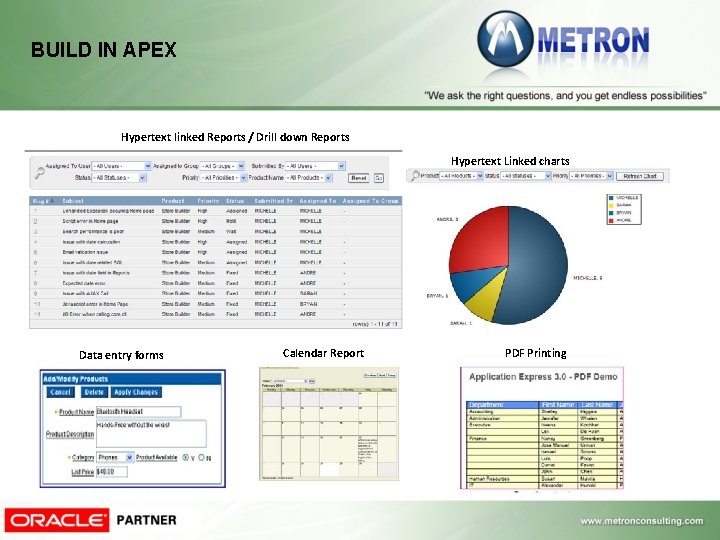Click the Category label link
This screenshot has height=540, width=720.
click(x=83, y=457)
